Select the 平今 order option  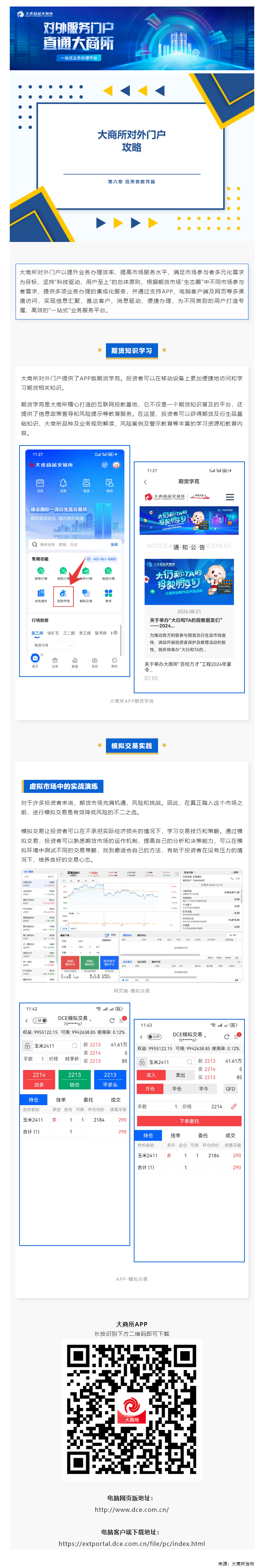(x=203, y=1089)
